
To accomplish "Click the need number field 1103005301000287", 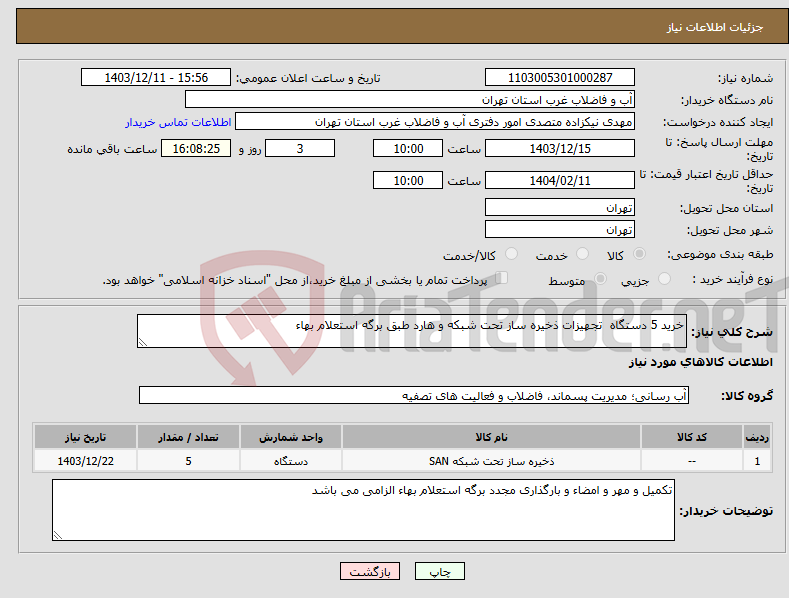I will [560, 78].
